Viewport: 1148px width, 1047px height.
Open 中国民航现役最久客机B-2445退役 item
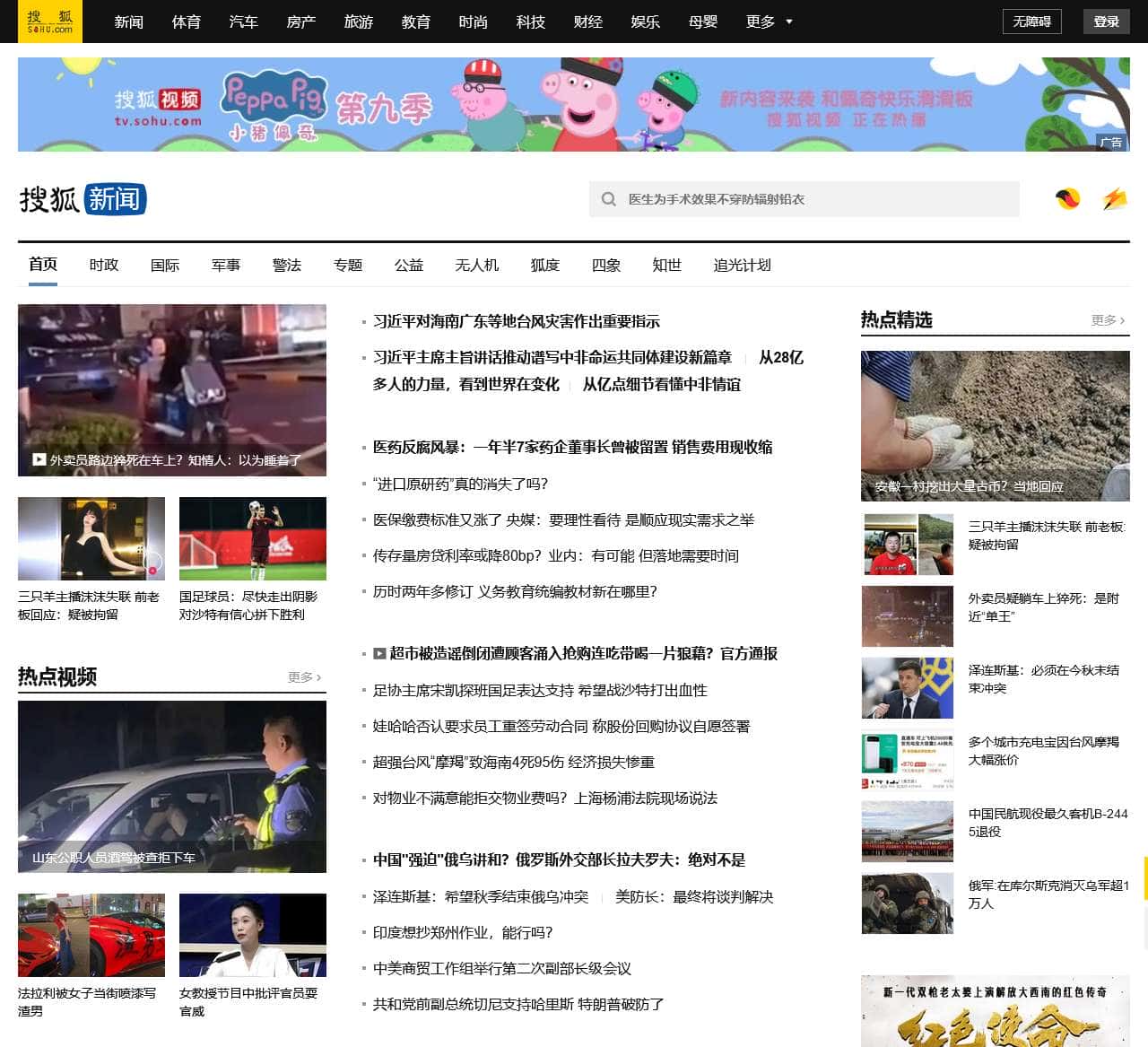pyautogui.click(x=1048, y=823)
